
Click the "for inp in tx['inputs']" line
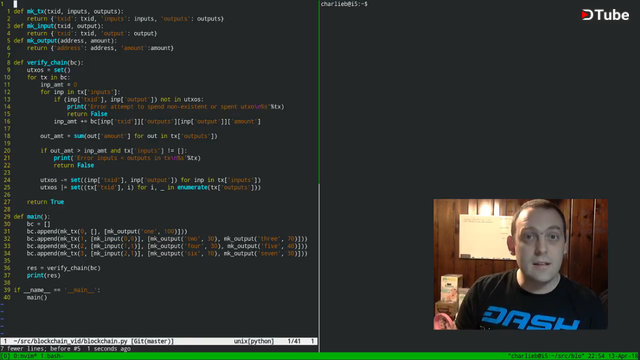click(80, 92)
